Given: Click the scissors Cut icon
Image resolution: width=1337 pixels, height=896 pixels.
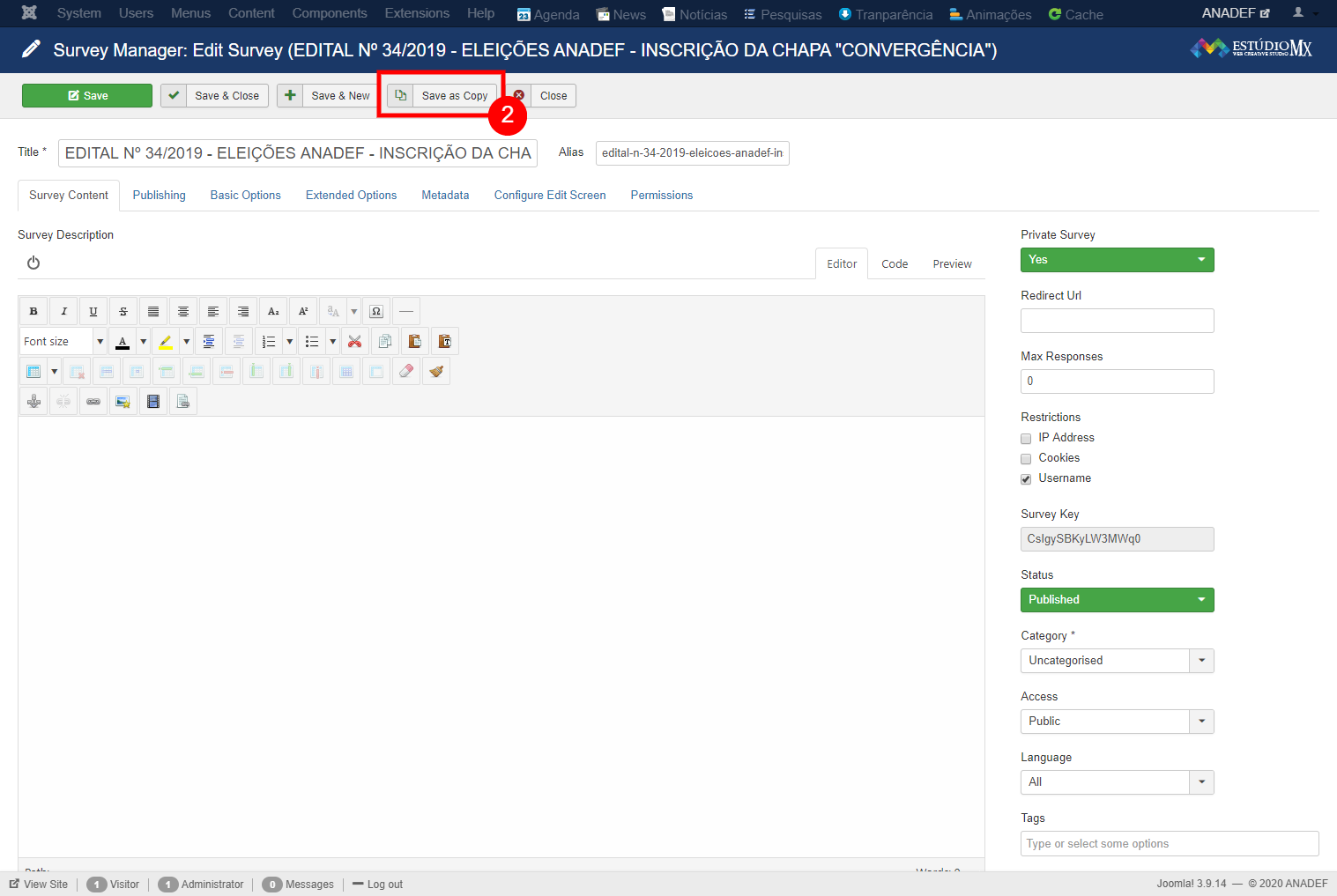Looking at the screenshot, I should click(355, 342).
